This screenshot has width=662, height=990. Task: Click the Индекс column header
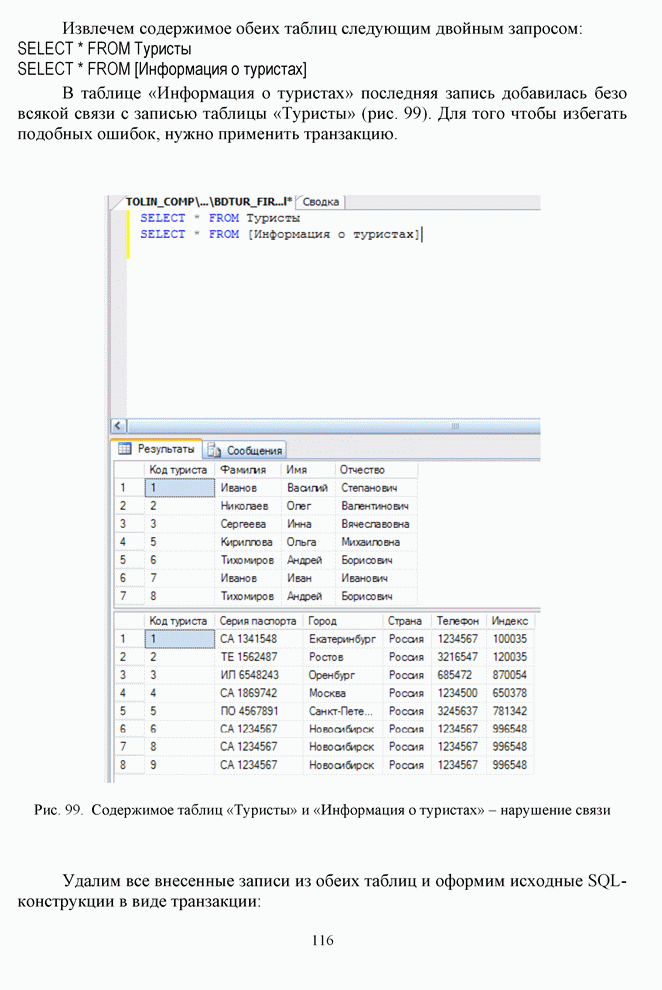click(x=509, y=621)
